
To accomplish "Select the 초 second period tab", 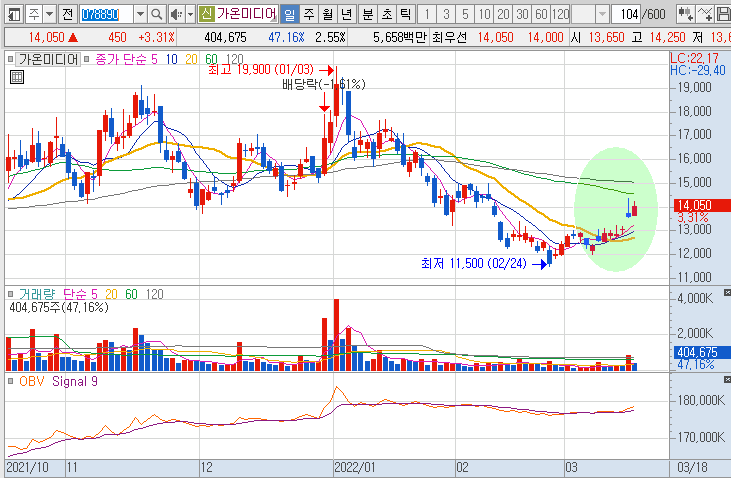I will coord(386,14).
